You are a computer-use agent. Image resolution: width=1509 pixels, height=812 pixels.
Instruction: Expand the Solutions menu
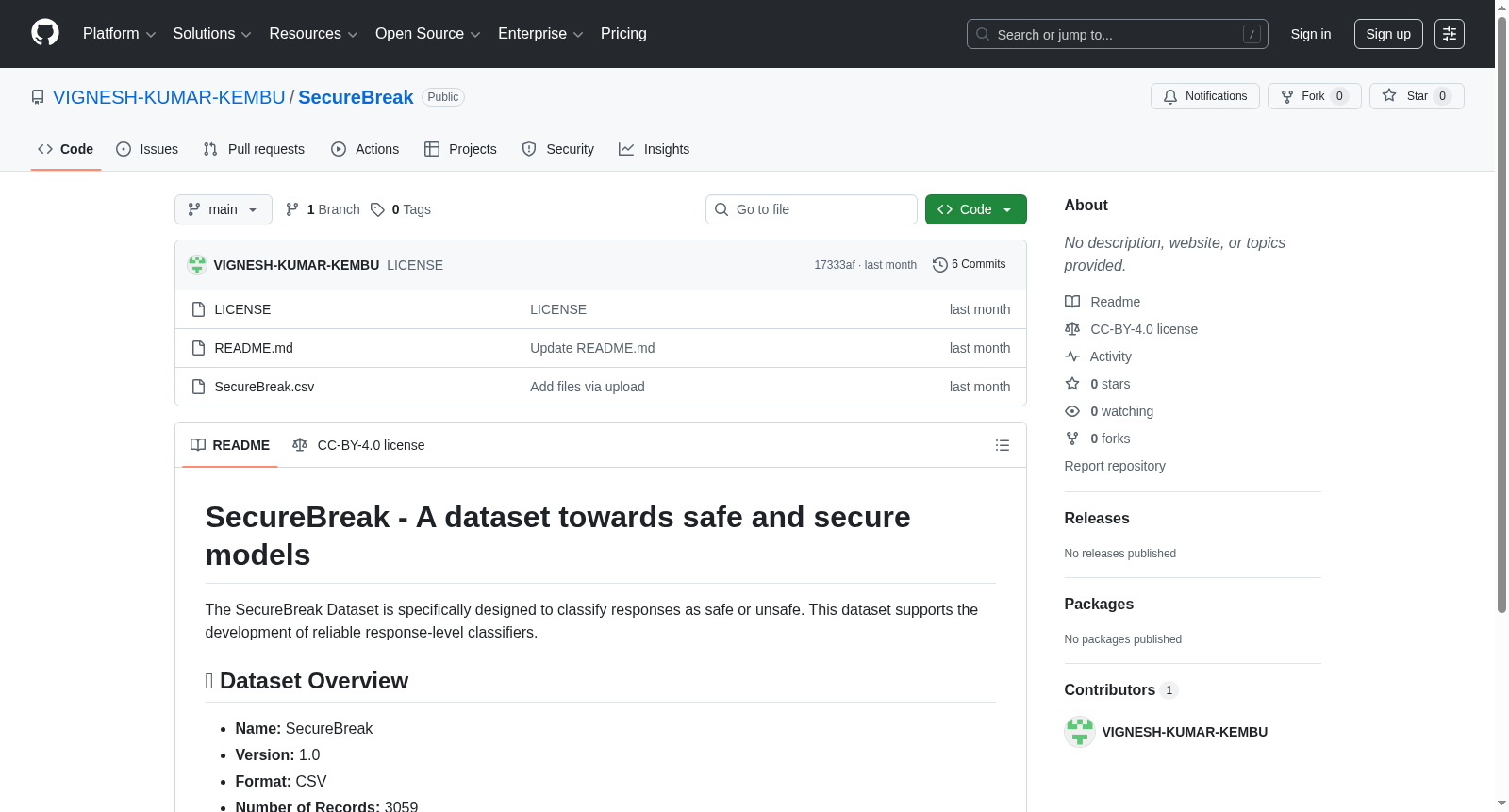pyautogui.click(x=212, y=34)
